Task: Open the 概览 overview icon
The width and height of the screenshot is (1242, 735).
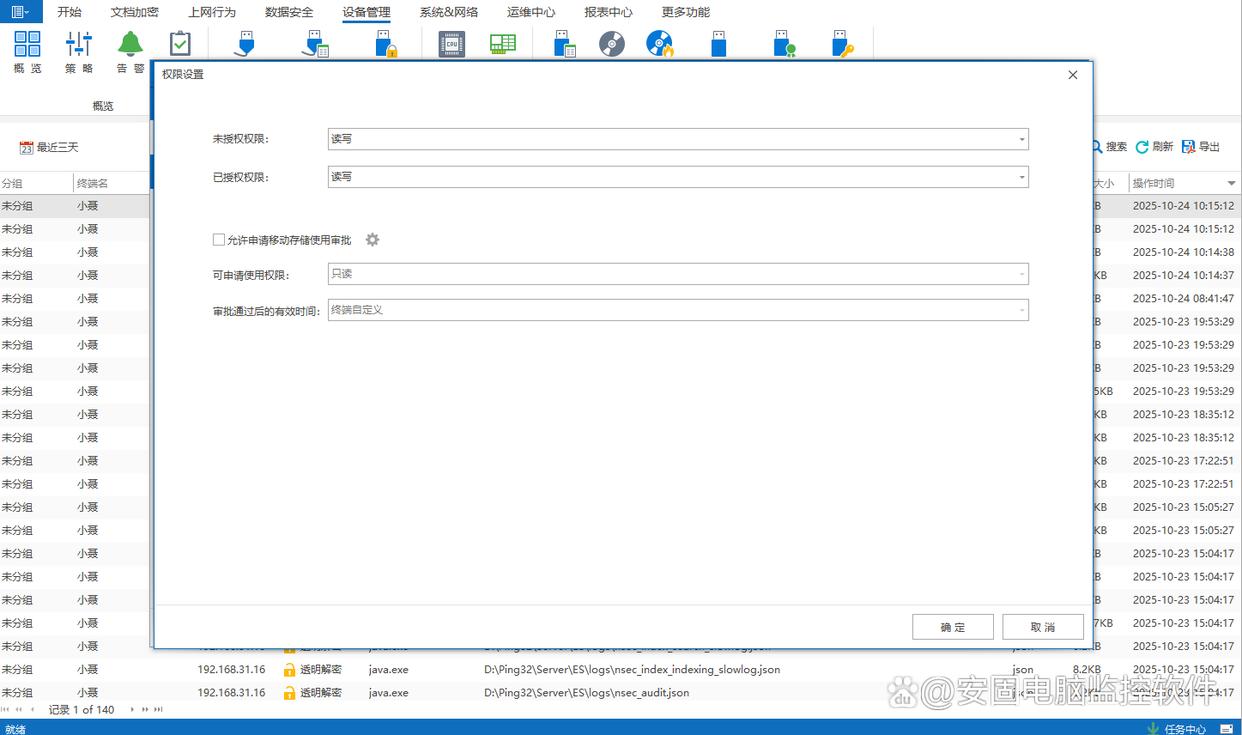Action: 27,45
